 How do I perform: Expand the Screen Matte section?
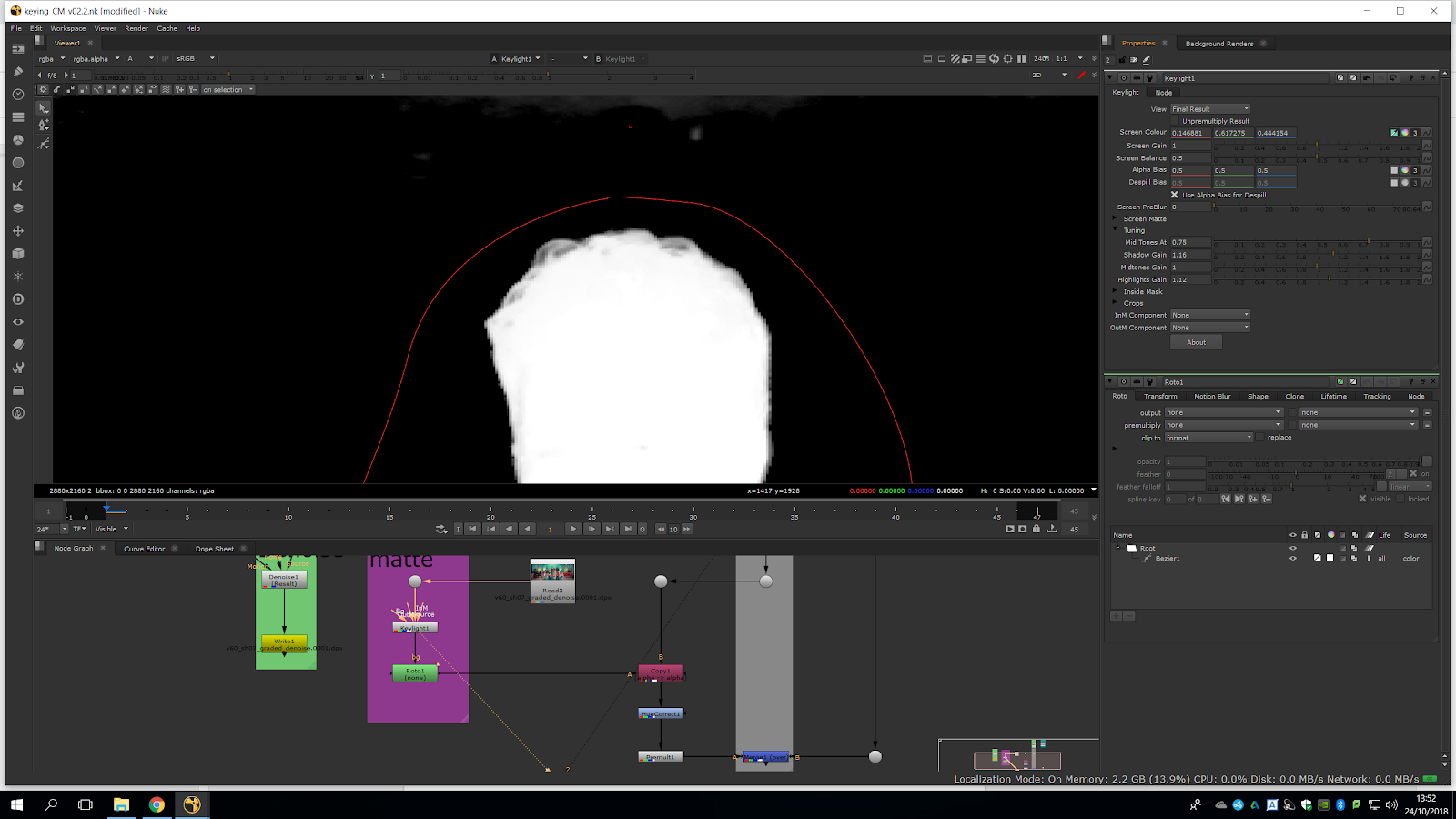coord(1116,219)
